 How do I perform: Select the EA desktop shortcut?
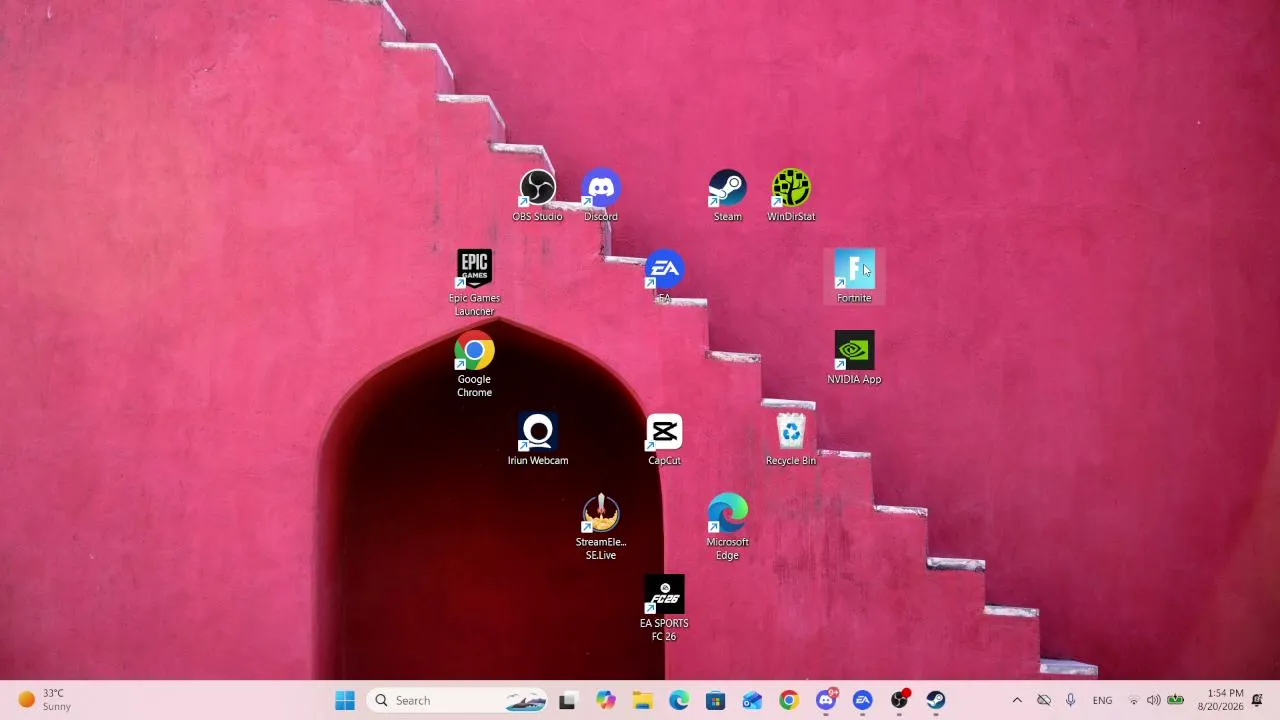click(x=664, y=277)
